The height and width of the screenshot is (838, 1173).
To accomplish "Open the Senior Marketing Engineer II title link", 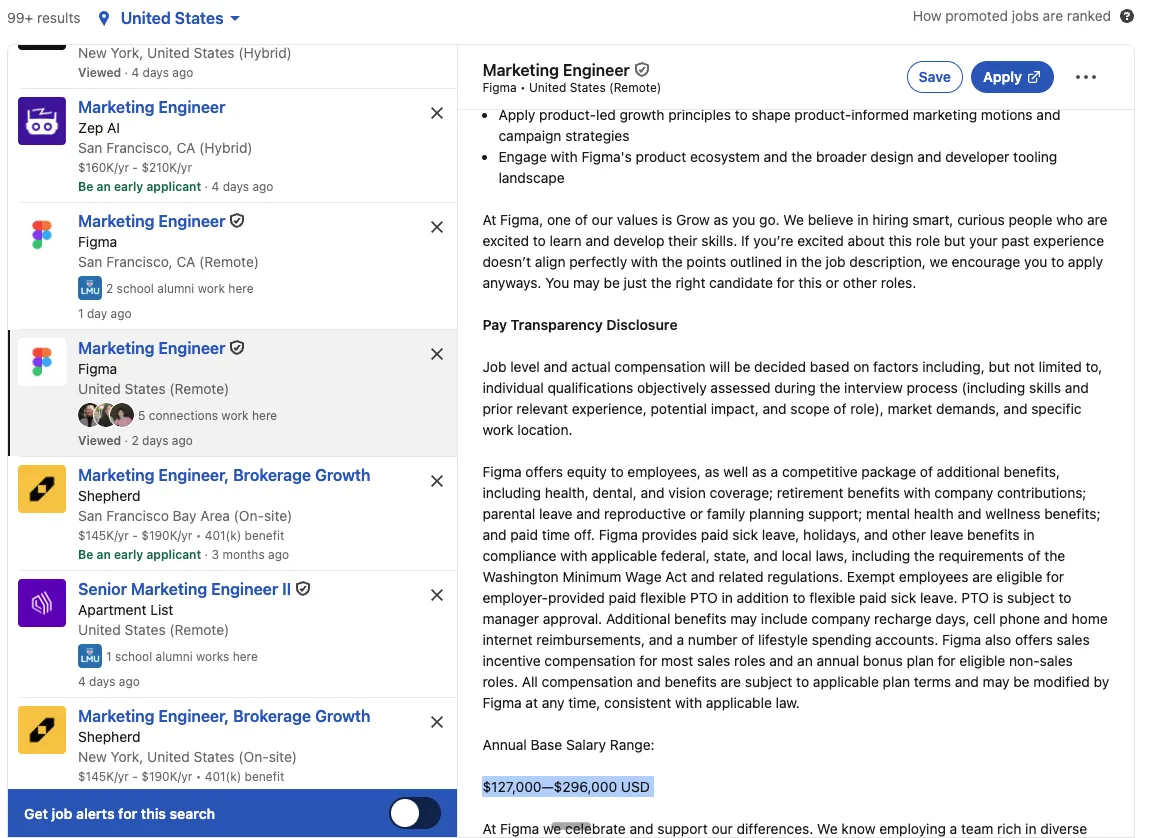I will [x=184, y=589].
